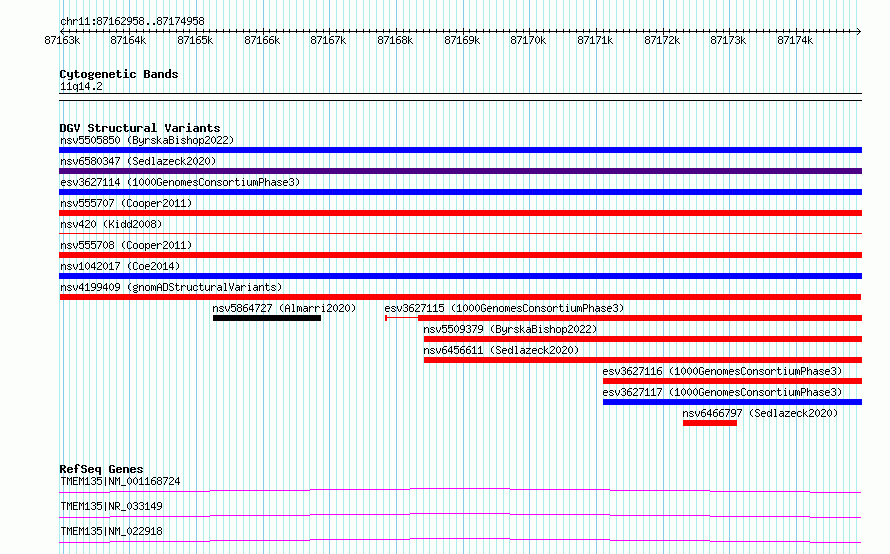
Task: Click the nsv555707 (Cooper2011) label
Action: 126,203
